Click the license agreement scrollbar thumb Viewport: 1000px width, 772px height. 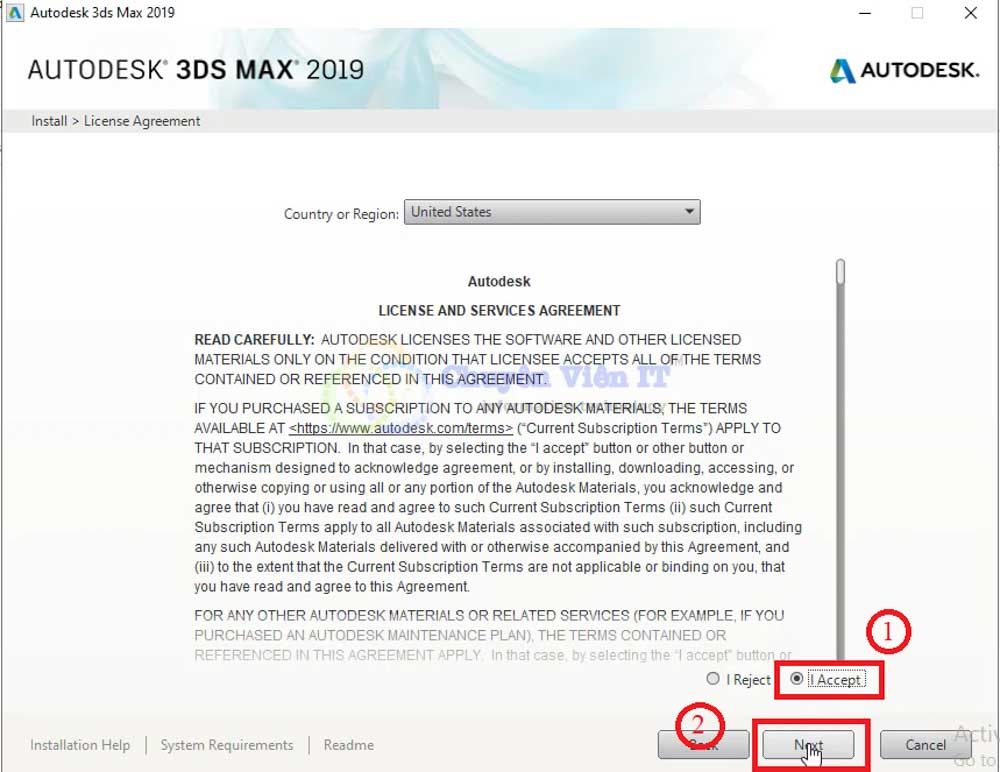coord(841,272)
